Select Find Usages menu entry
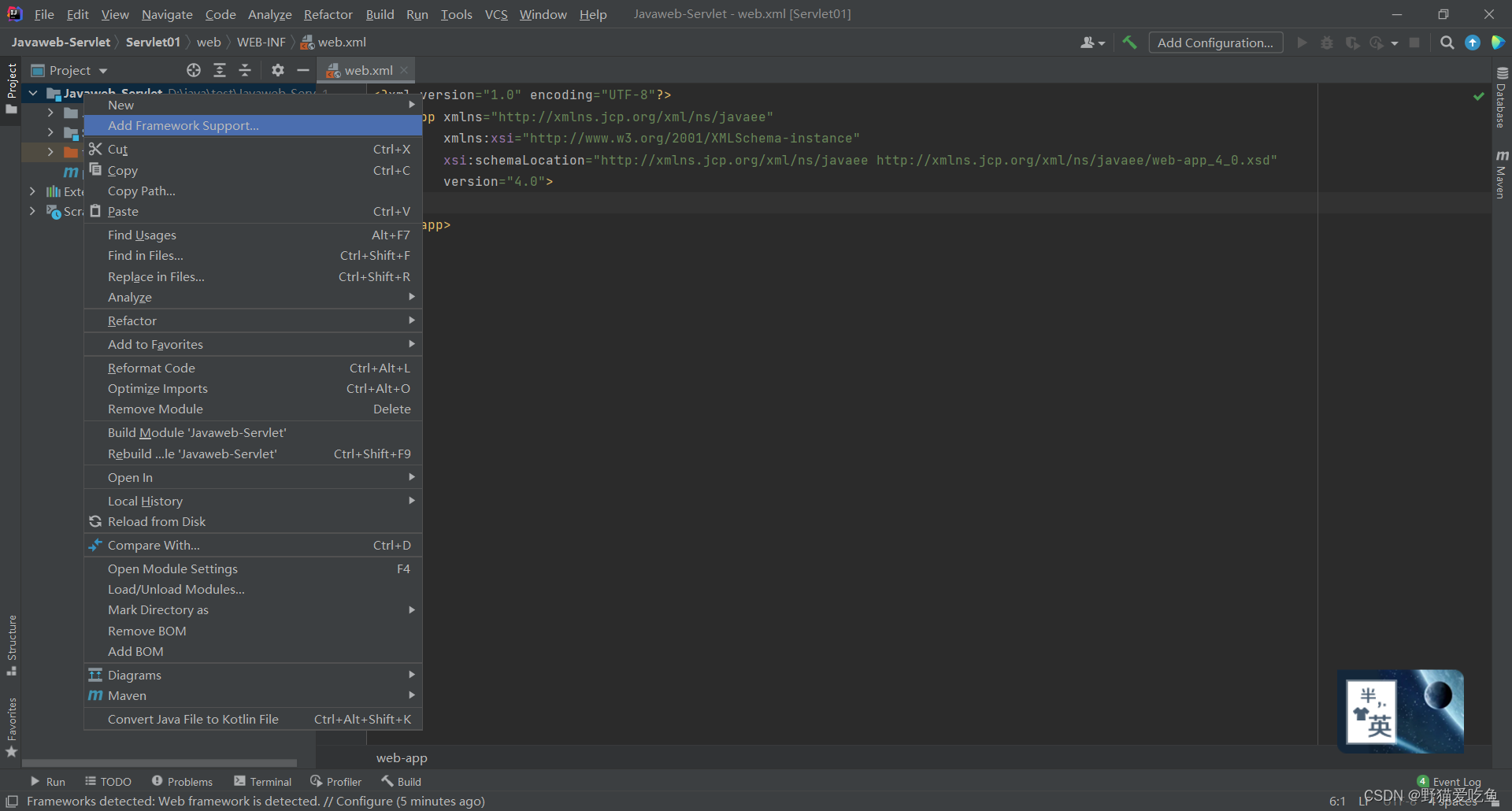The height and width of the screenshot is (811, 1512). click(253, 235)
